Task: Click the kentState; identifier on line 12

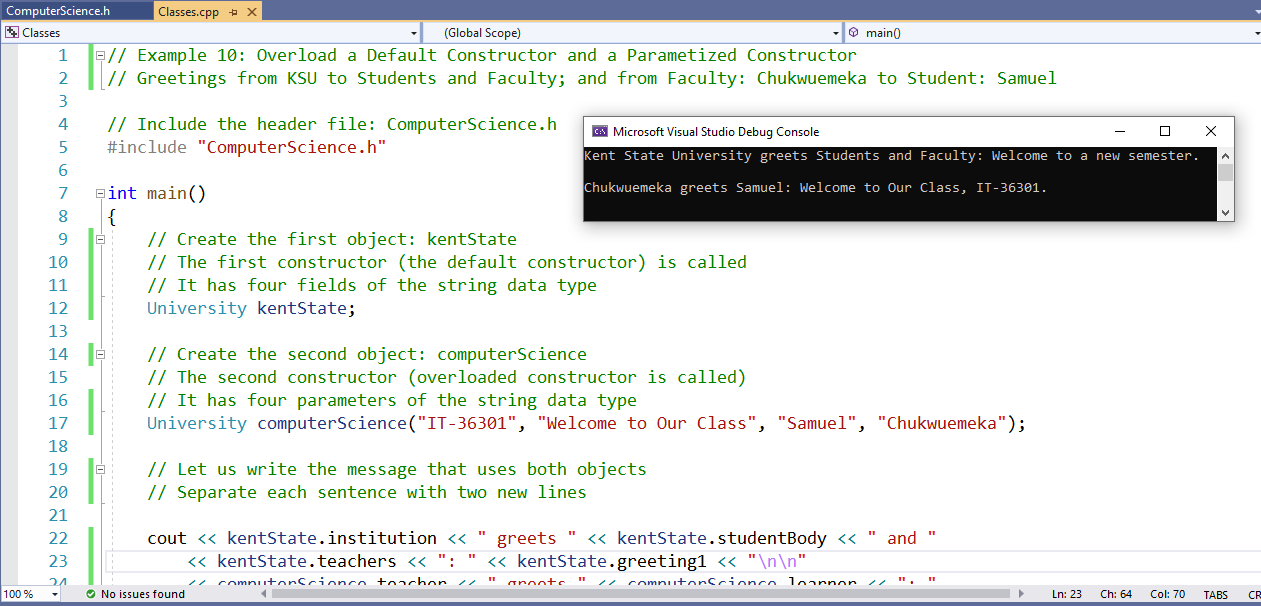Action: pyautogui.click(x=307, y=309)
